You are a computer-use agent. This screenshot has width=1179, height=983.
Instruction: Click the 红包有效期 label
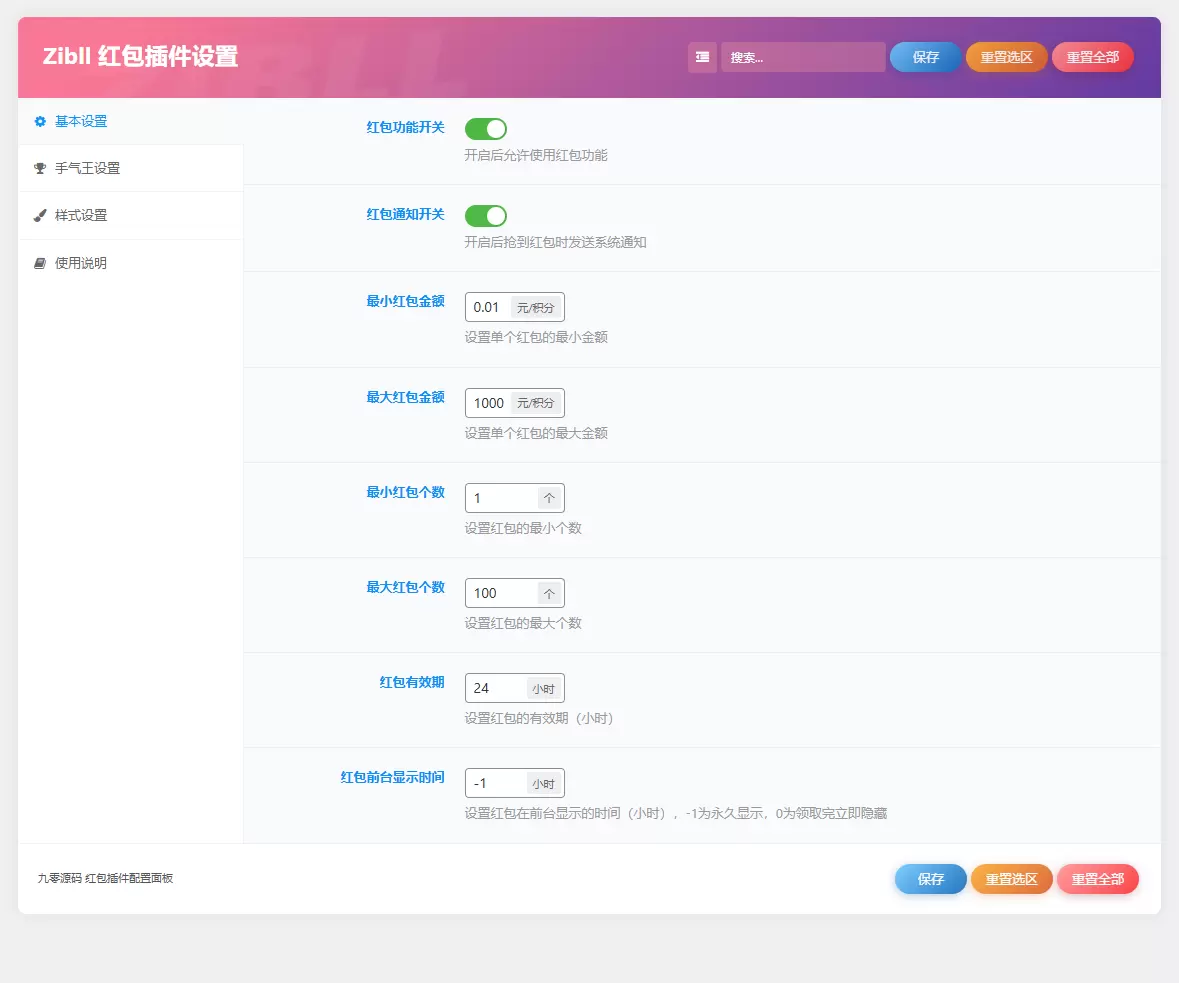412,682
